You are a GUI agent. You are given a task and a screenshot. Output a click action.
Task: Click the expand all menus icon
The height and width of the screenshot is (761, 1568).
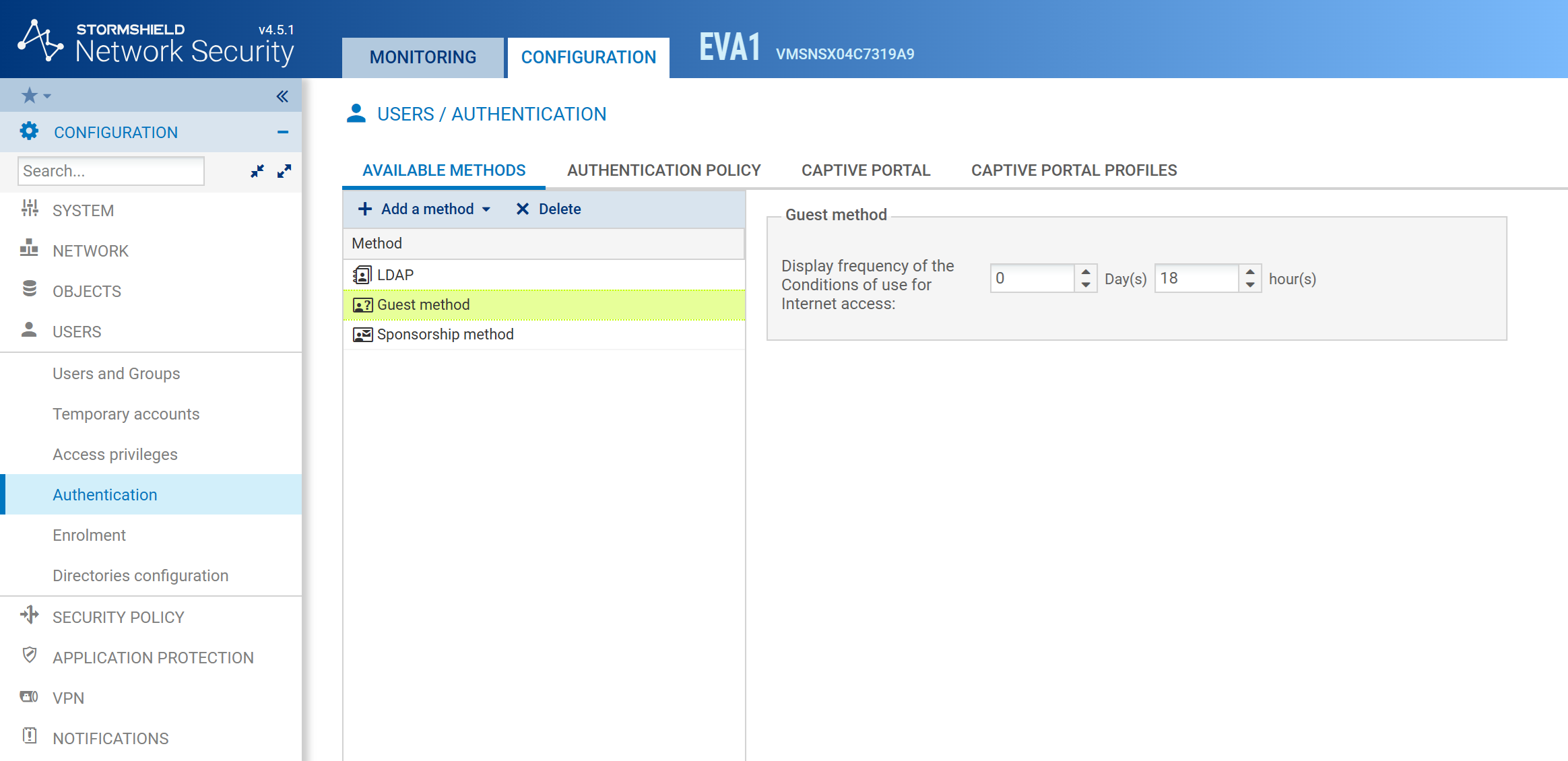[284, 171]
